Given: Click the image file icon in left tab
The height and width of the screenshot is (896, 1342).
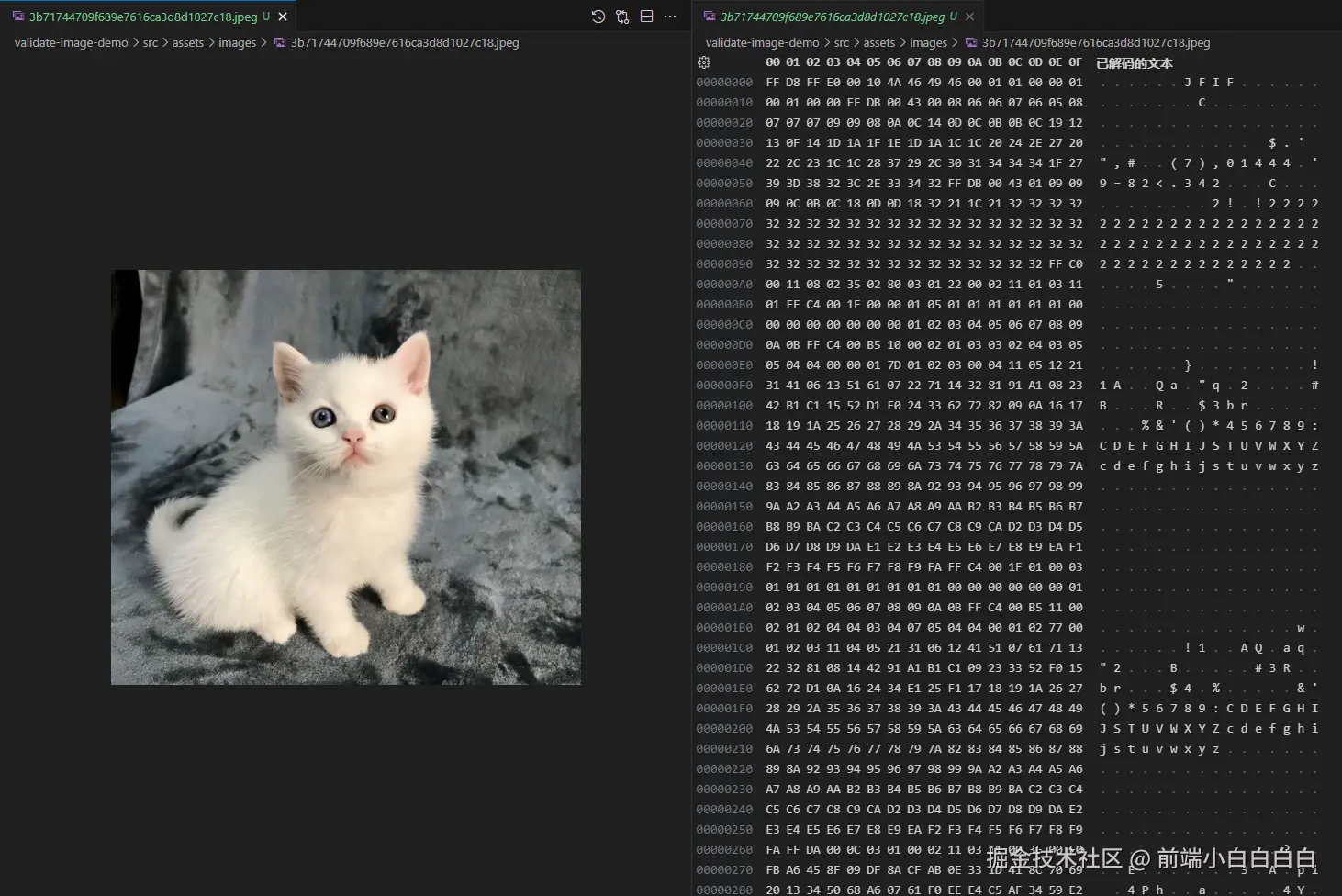Looking at the screenshot, I should pos(18,17).
